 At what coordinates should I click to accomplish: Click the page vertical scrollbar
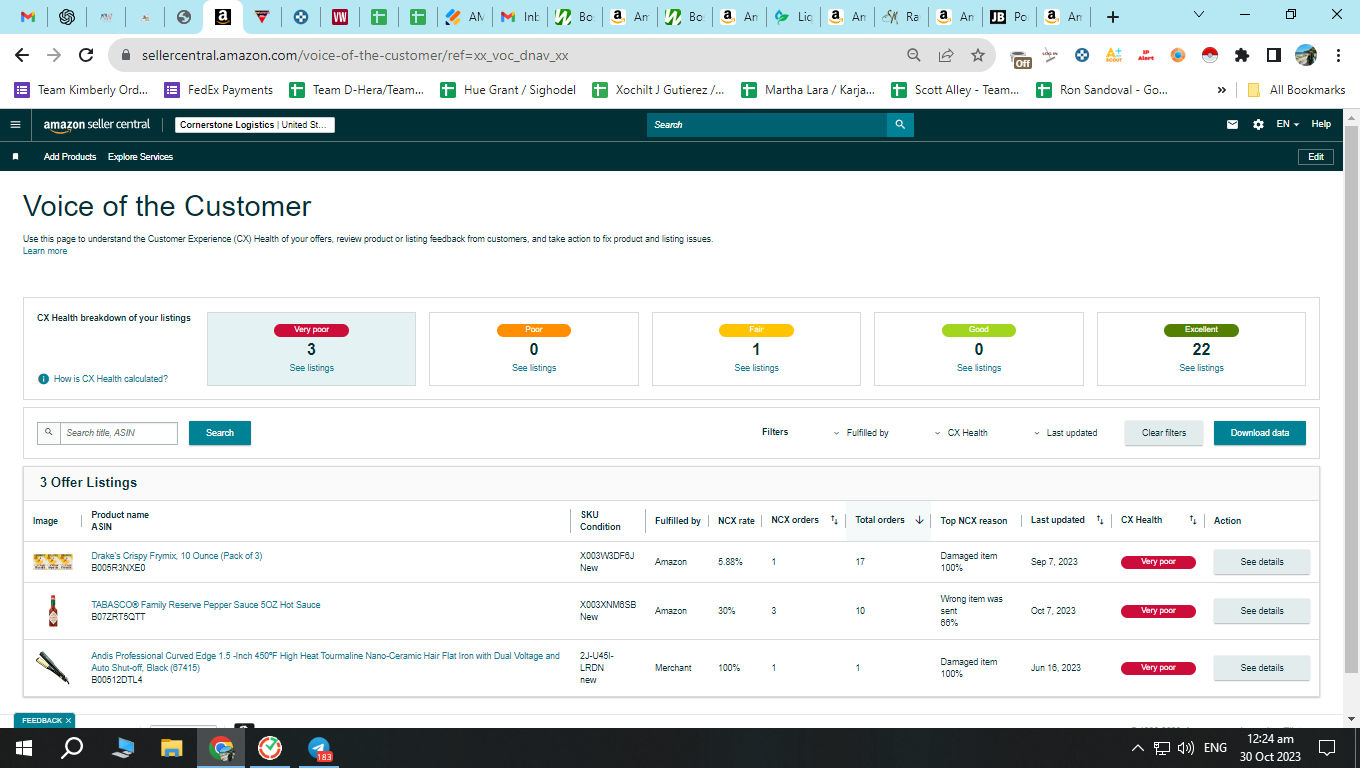point(1351,400)
